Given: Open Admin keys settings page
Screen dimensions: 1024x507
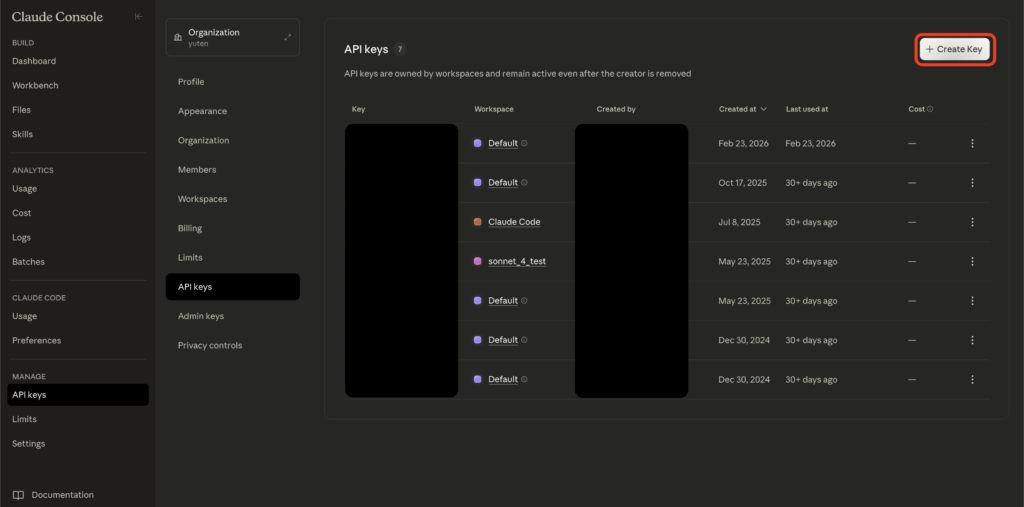Looking at the screenshot, I should [x=201, y=316].
